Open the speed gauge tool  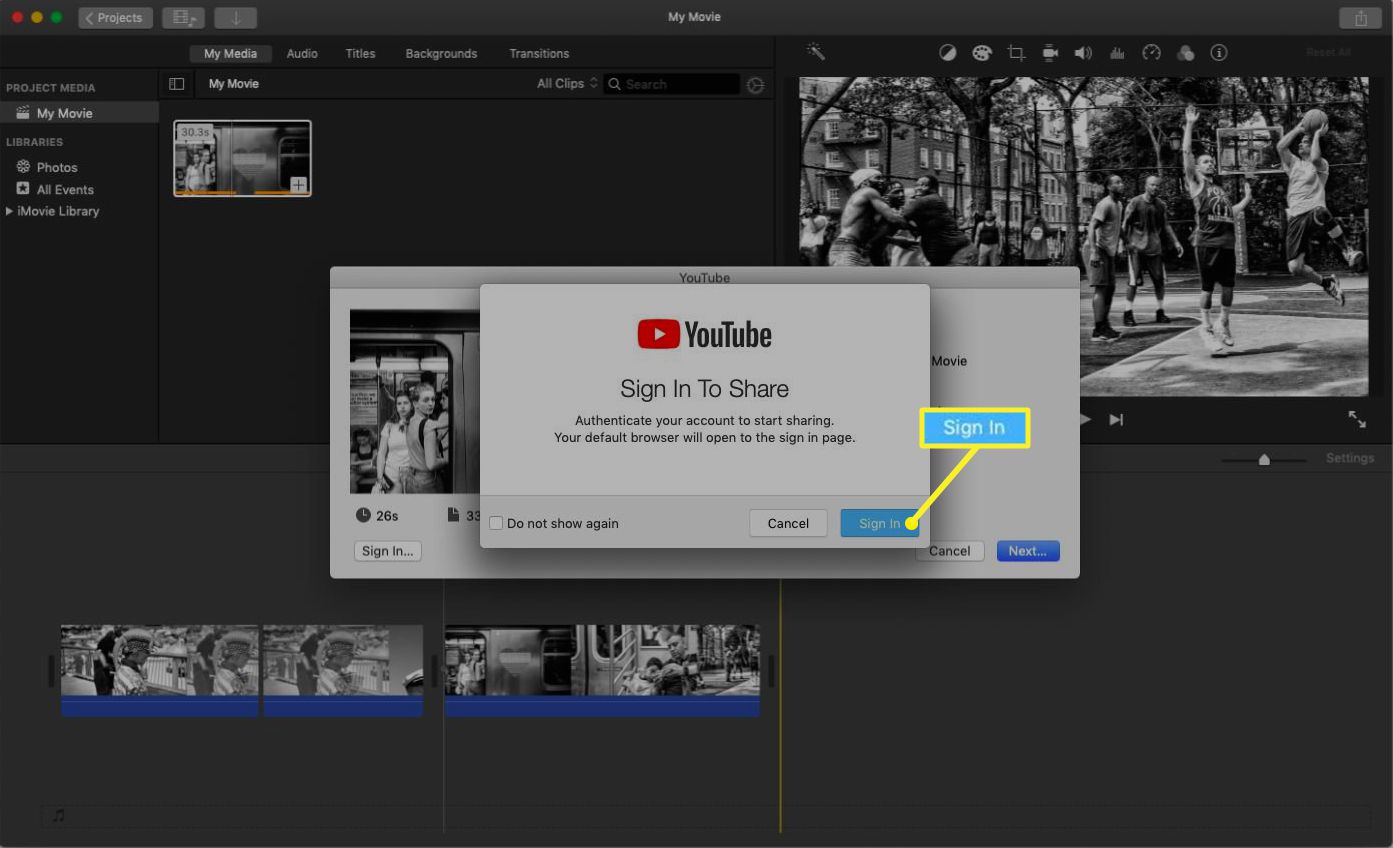[x=1151, y=53]
